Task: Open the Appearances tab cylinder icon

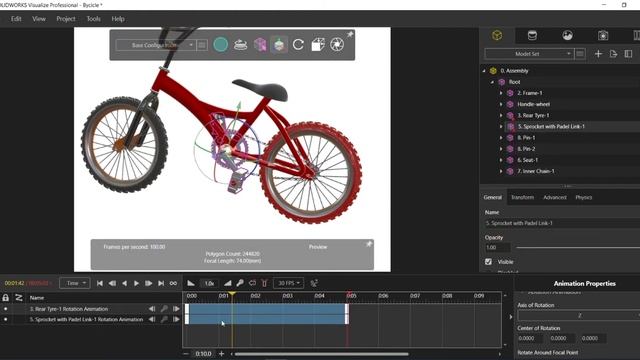Action: [532, 36]
